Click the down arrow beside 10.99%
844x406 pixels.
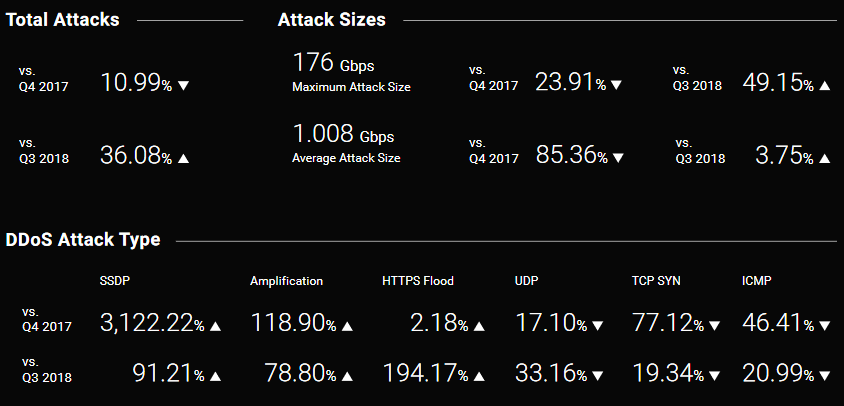coord(184,85)
